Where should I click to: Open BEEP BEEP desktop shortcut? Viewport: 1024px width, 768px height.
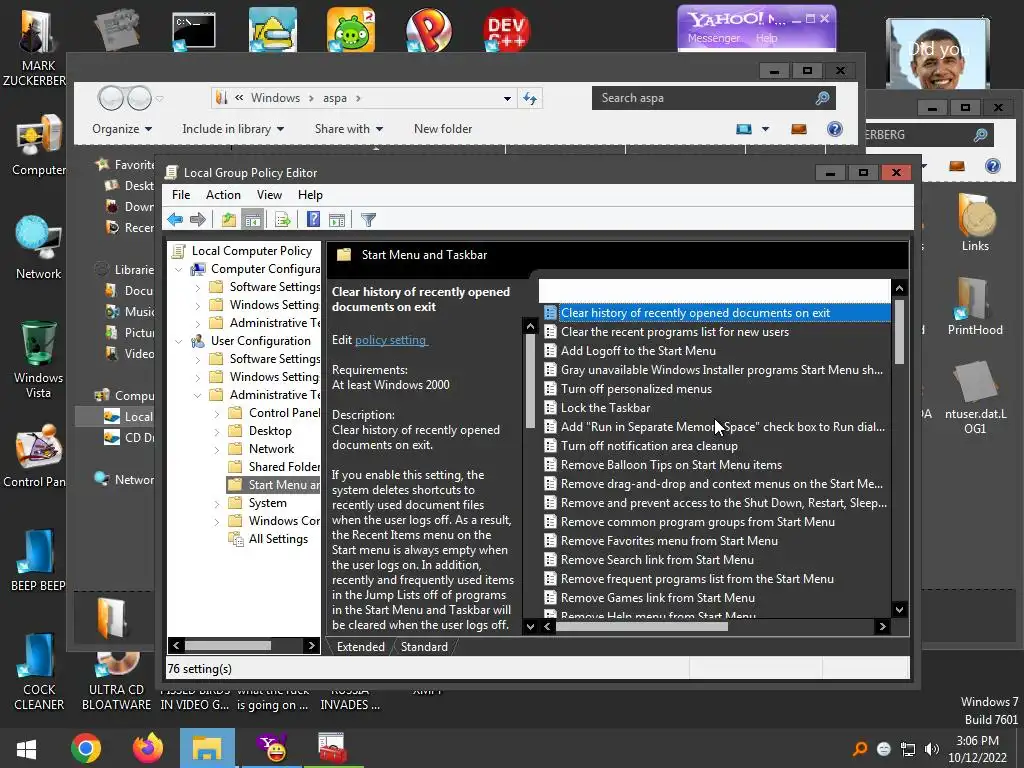point(38,560)
